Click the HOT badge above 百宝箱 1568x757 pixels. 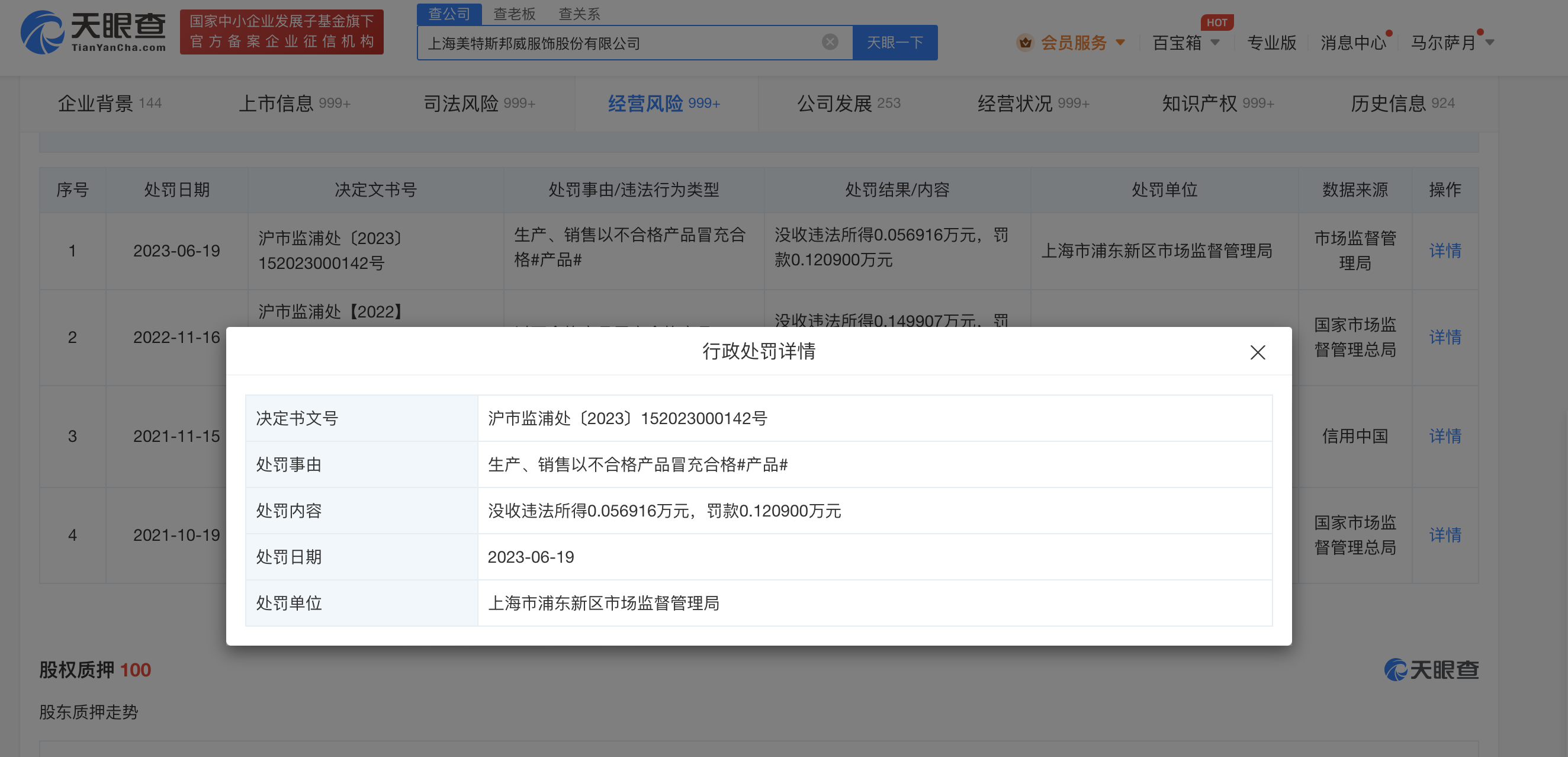point(1217,23)
